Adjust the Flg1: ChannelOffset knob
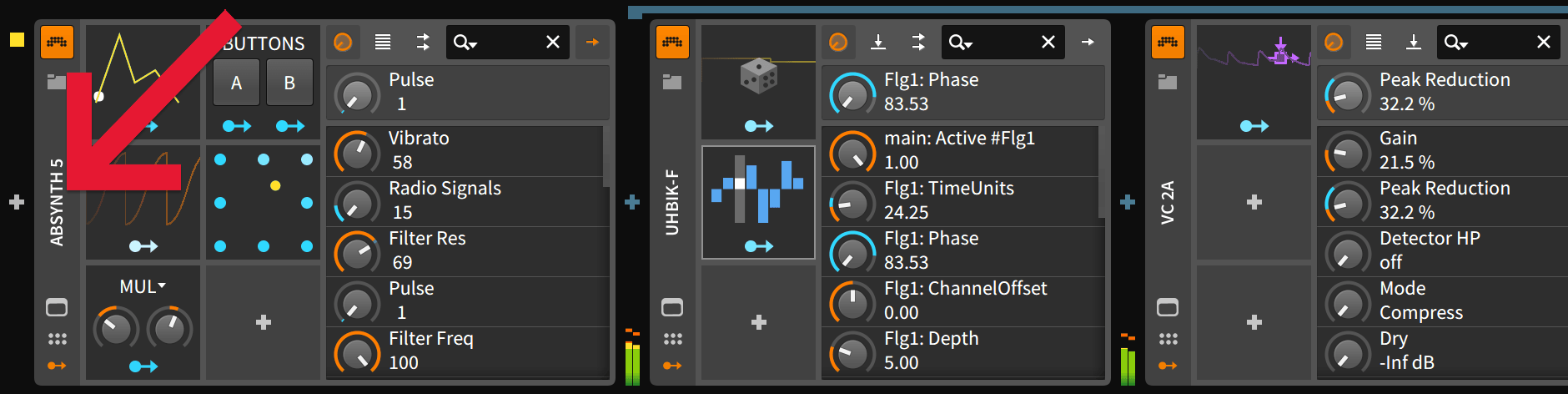The width and height of the screenshot is (1568, 394). coord(852,303)
